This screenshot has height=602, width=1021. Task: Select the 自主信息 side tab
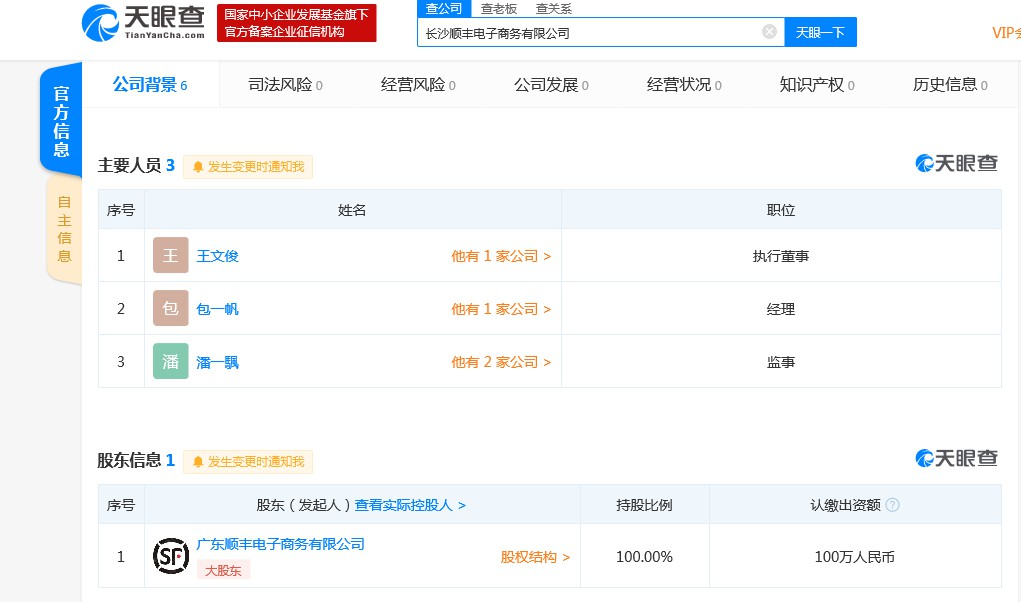pos(64,229)
